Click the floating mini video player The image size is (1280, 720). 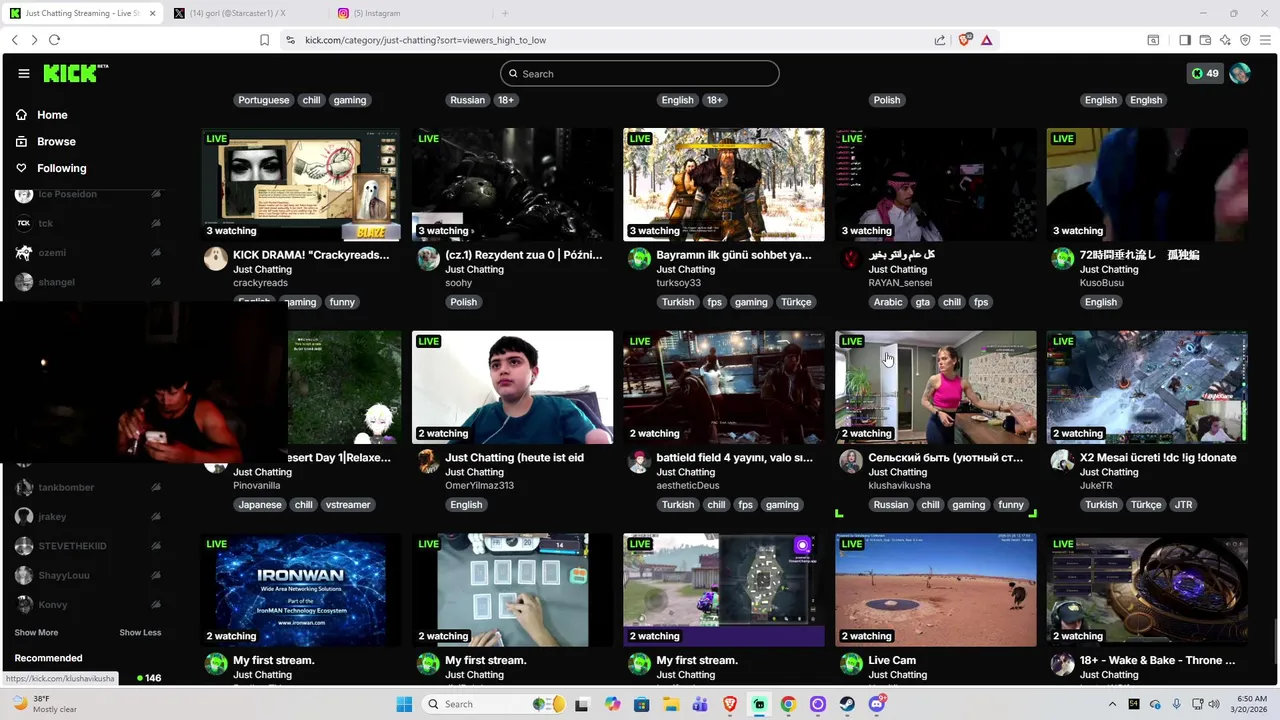144,382
